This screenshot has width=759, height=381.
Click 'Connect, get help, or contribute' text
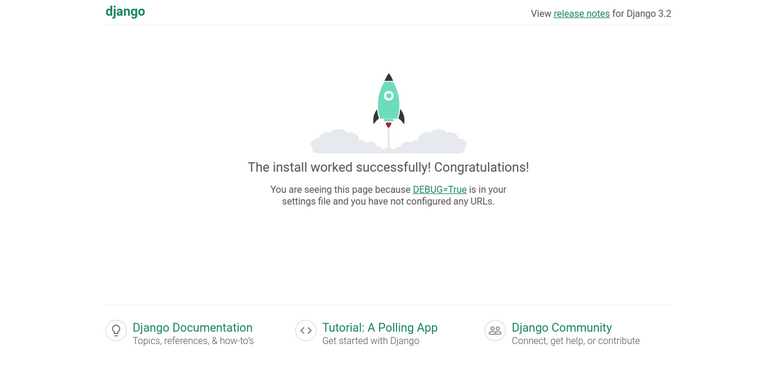point(576,341)
